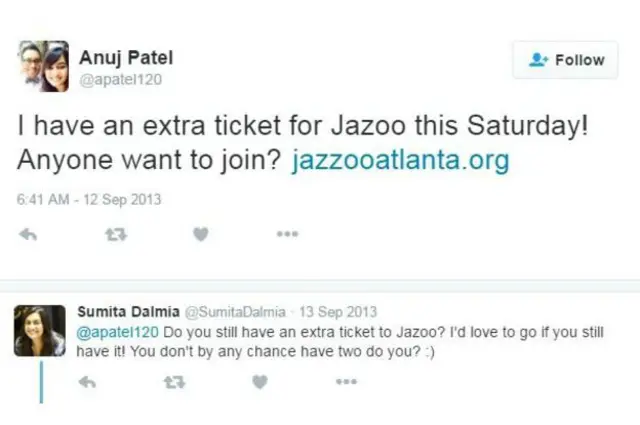Like Anuj Patel's tweet with heart
640x425 pixels.
point(200,234)
